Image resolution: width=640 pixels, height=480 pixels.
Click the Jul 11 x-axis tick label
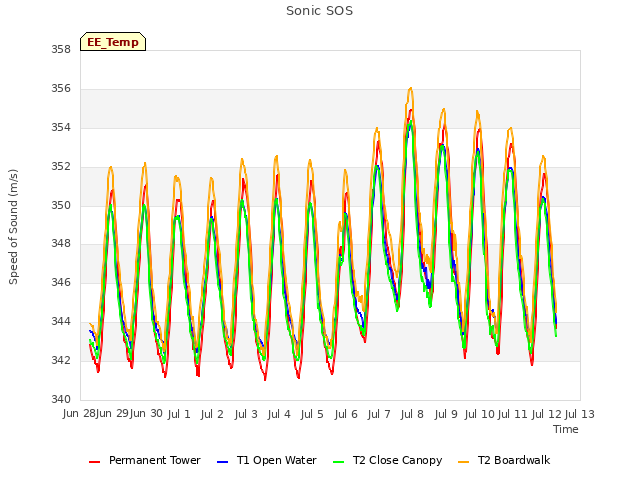(x=513, y=414)
